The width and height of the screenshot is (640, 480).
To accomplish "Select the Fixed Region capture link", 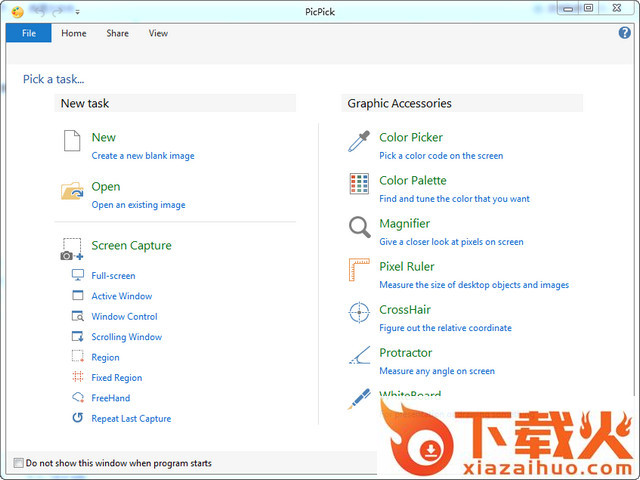I will 117,378.
